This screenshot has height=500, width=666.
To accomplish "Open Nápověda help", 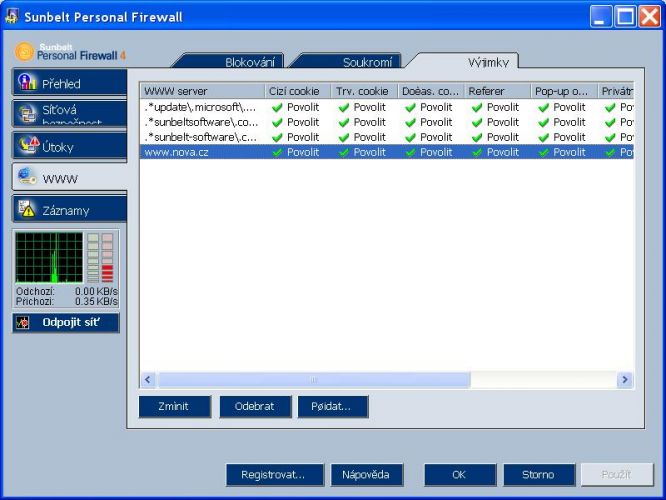I will 367,475.
